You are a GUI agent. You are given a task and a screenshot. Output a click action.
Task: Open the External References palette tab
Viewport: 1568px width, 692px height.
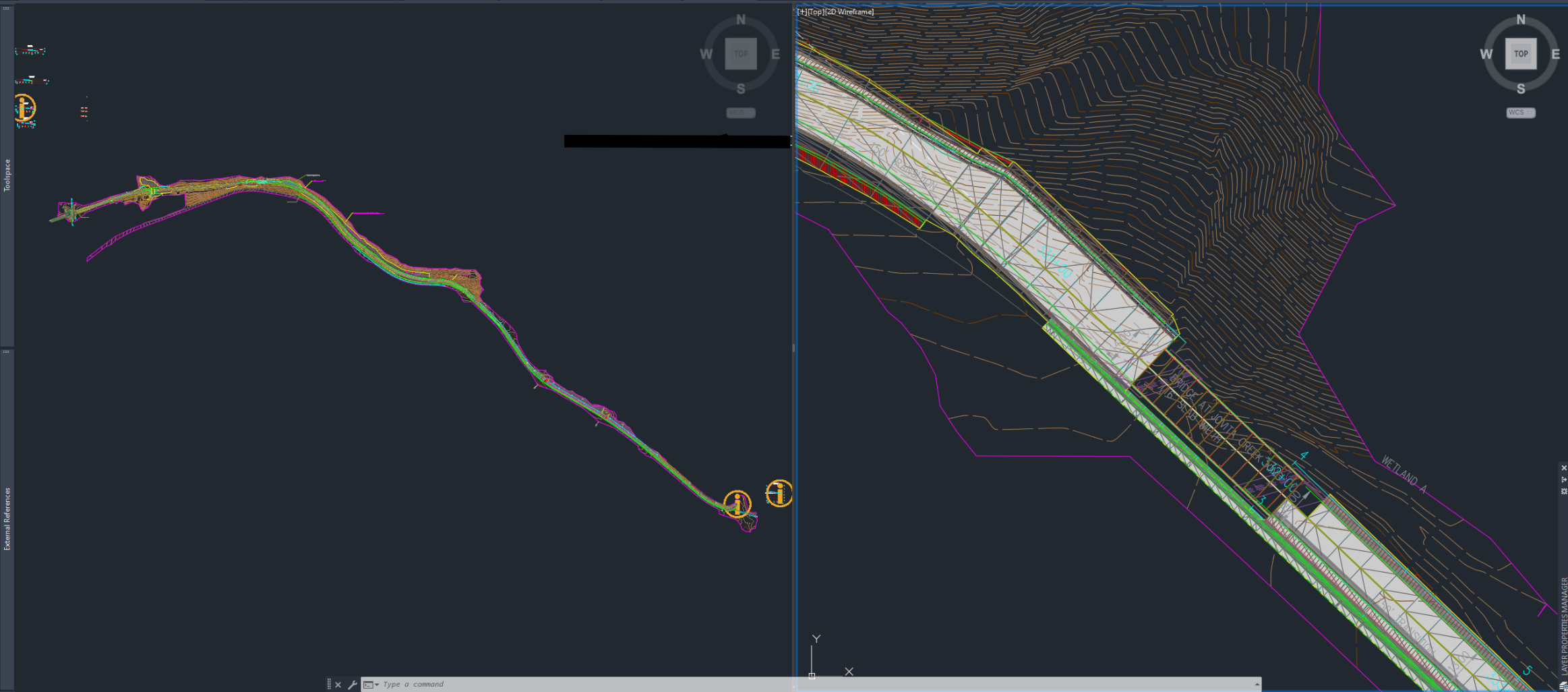point(7,519)
